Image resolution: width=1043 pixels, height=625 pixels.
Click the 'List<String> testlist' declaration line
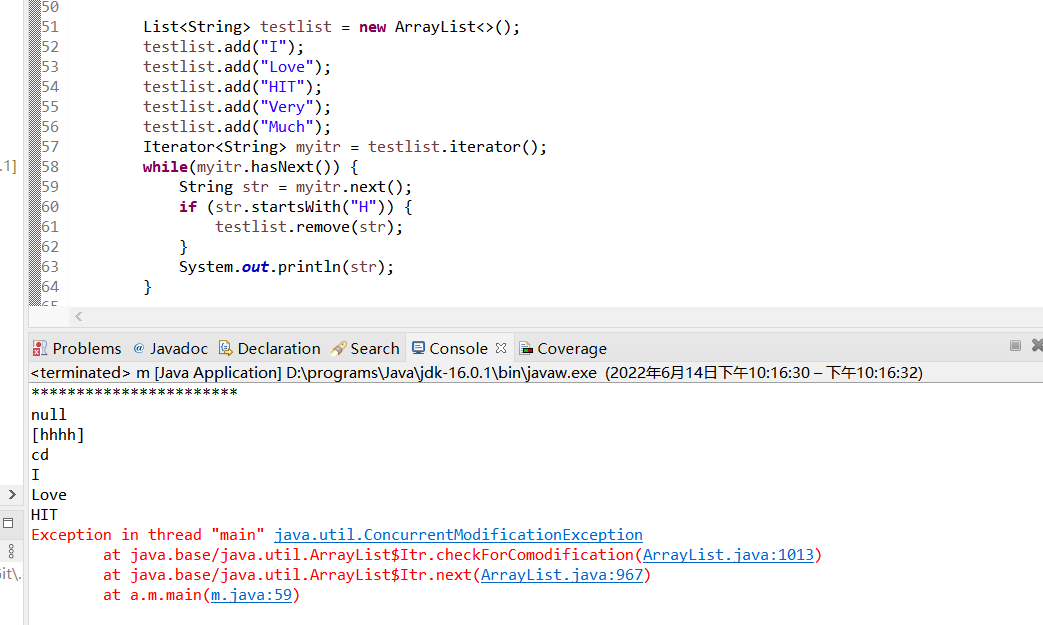click(331, 27)
